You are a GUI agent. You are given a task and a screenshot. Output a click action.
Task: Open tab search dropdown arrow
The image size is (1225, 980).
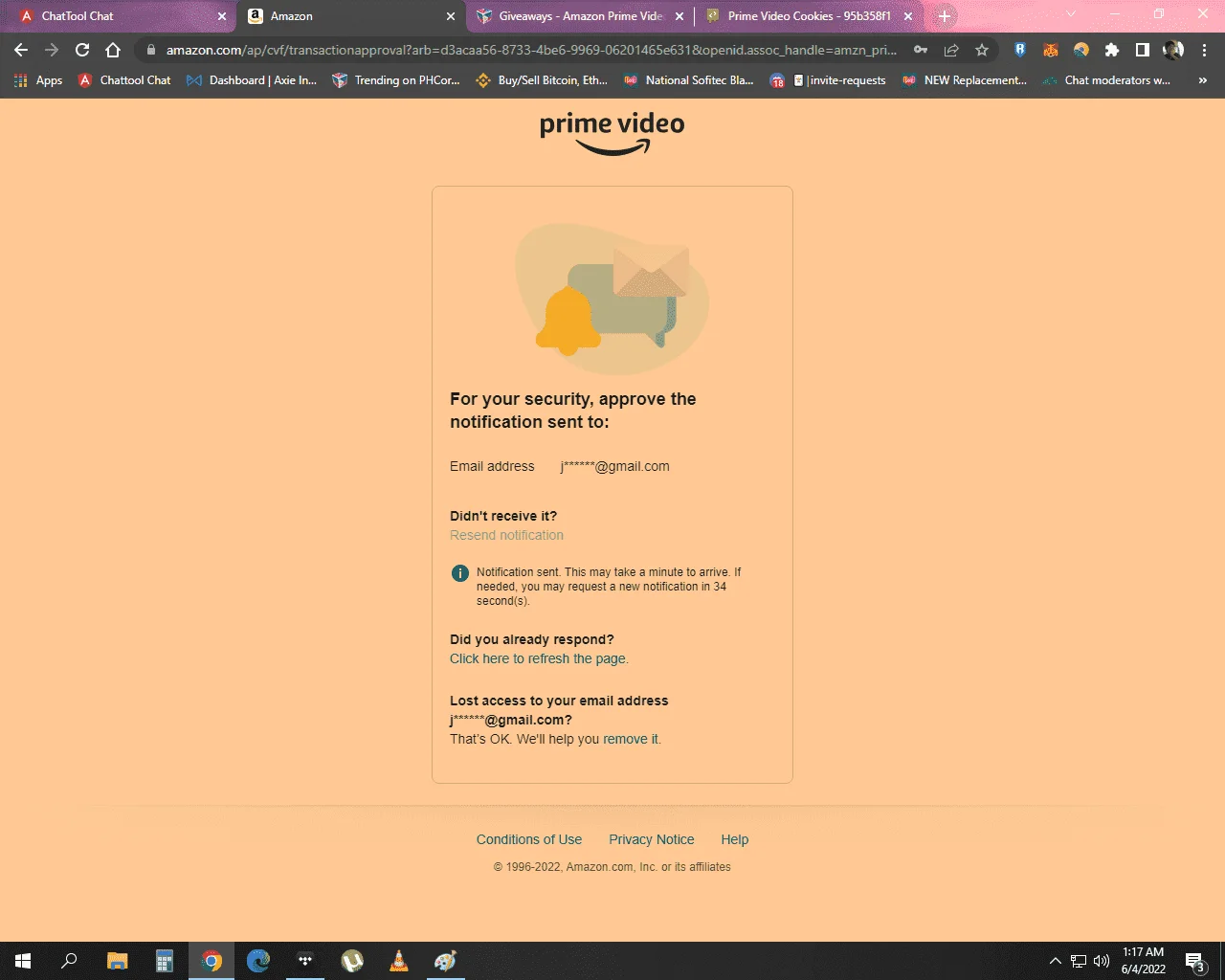point(1071,14)
